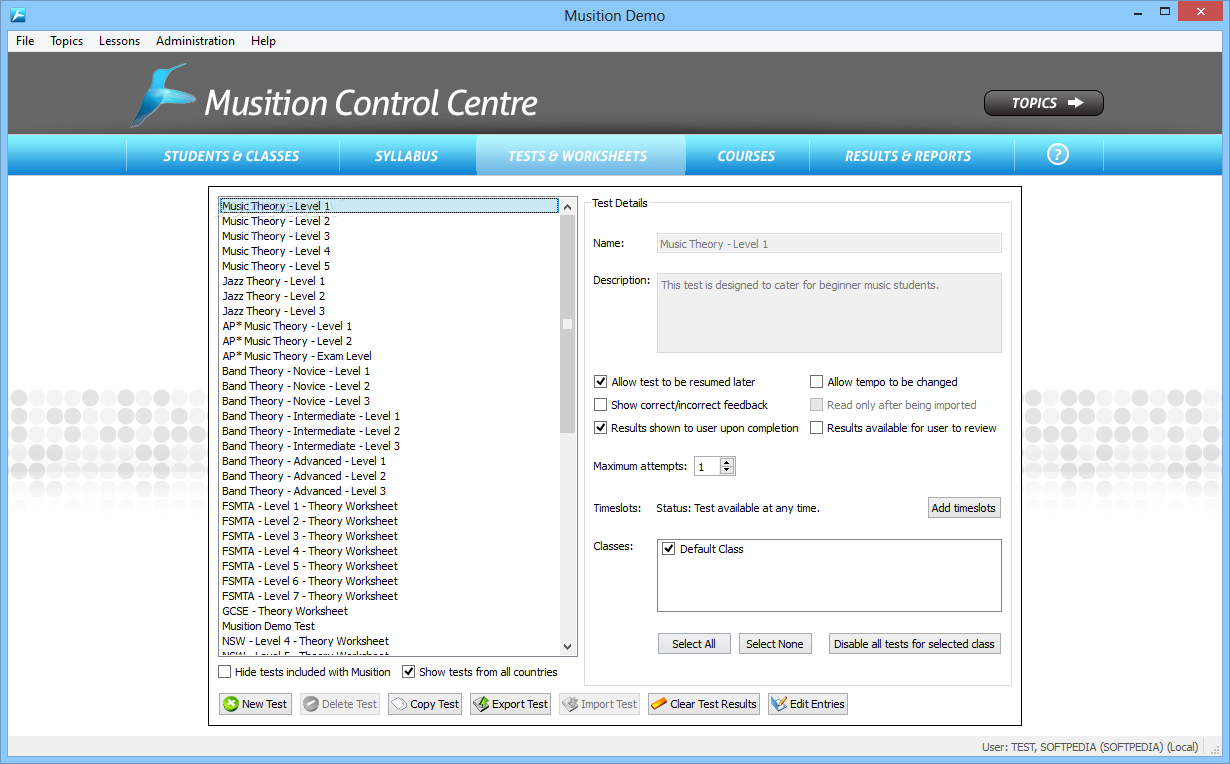The image size is (1230, 764).
Task: Enable Show correct/incorrect feedback
Action: click(x=601, y=405)
